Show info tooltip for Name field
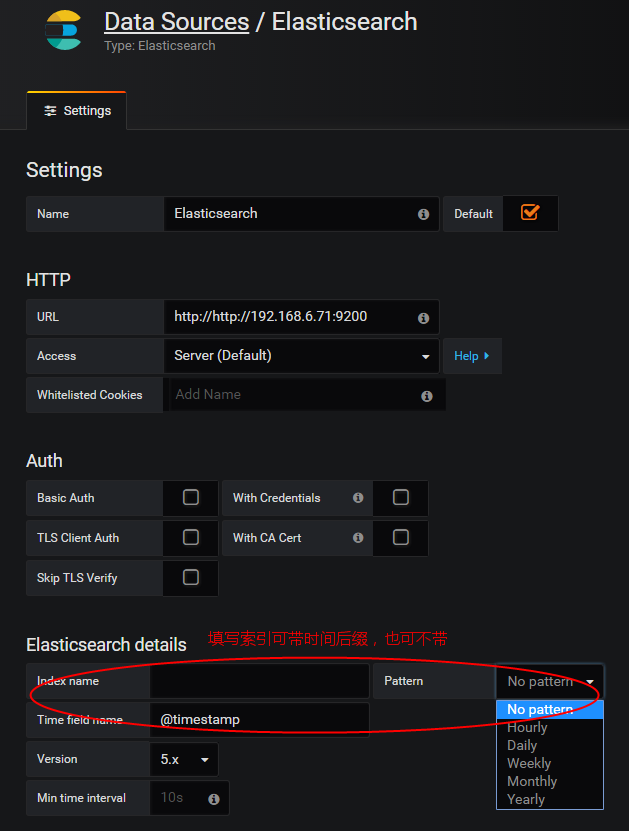The height and width of the screenshot is (831, 629). click(x=423, y=214)
